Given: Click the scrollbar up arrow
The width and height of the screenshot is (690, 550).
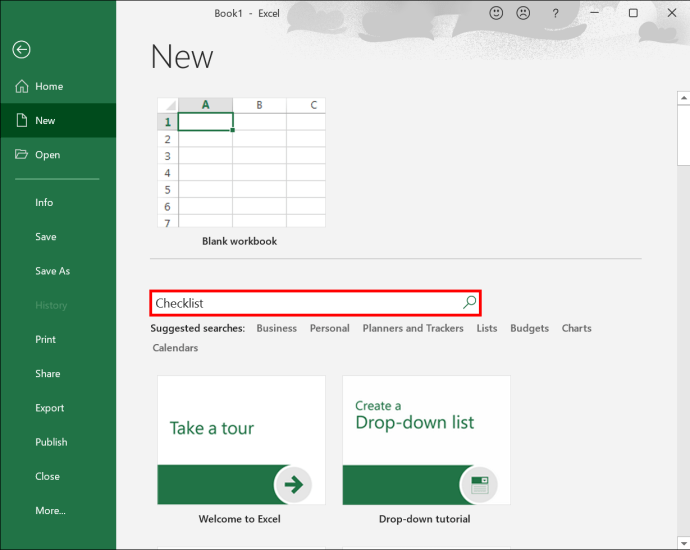Looking at the screenshot, I should pyautogui.click(x=683, y=98).
